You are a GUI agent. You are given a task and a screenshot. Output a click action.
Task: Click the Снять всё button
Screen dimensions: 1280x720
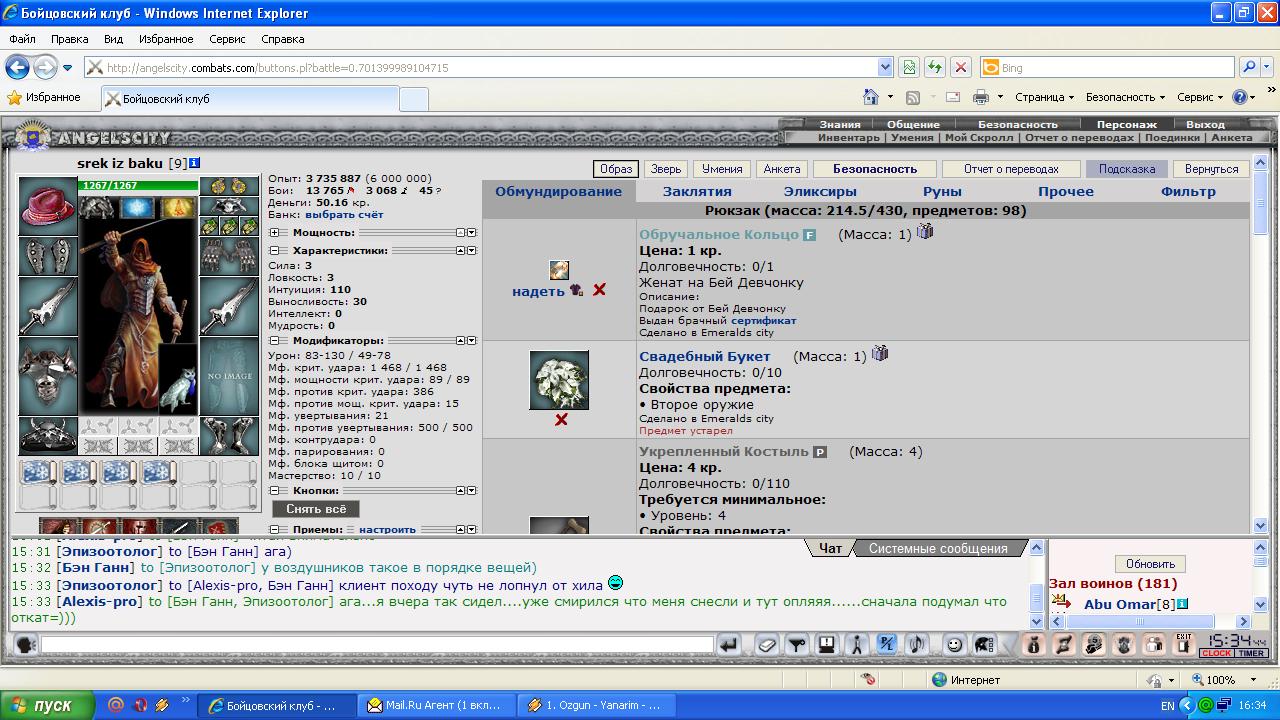point(316,509)
